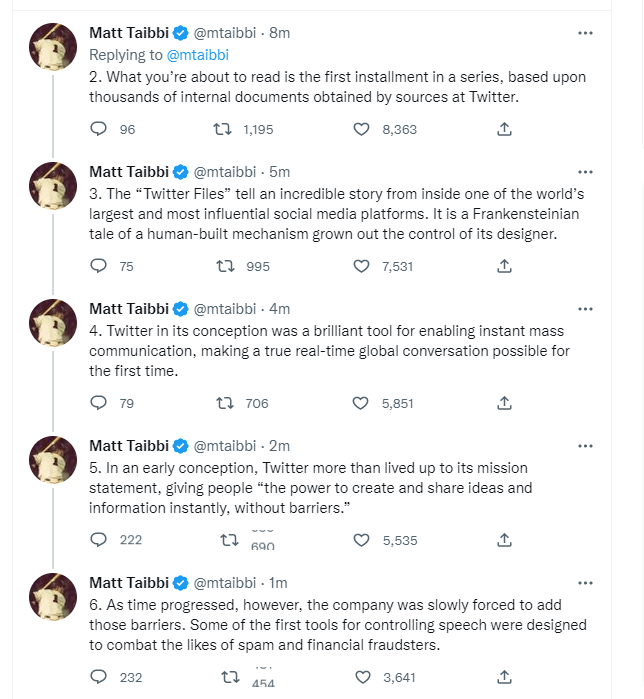
Task: Click the @mtaibbi link after Replying to
Action: tap(197, 55)
